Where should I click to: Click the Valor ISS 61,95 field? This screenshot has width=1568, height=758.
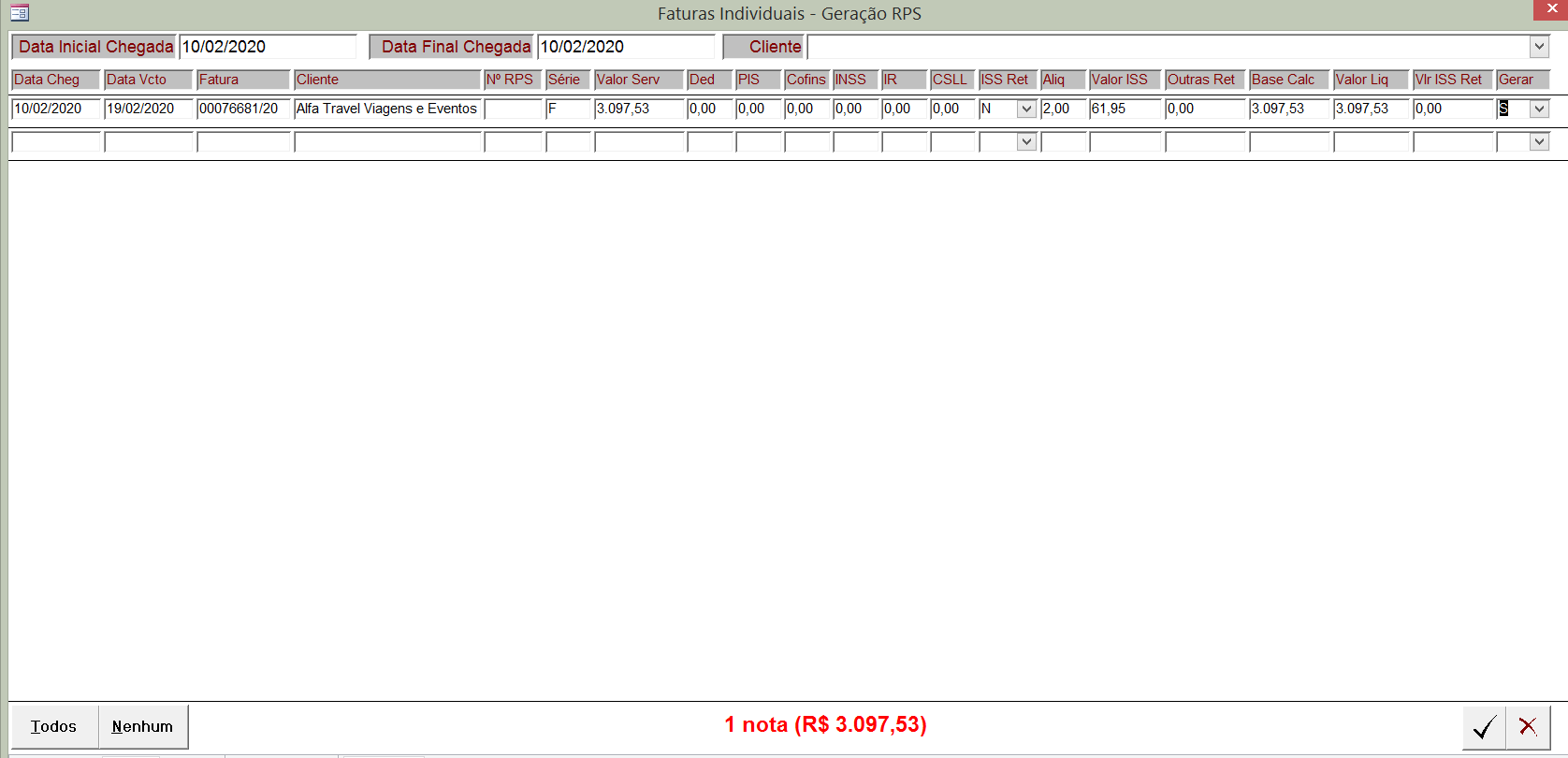click(x=1125, y=109)
